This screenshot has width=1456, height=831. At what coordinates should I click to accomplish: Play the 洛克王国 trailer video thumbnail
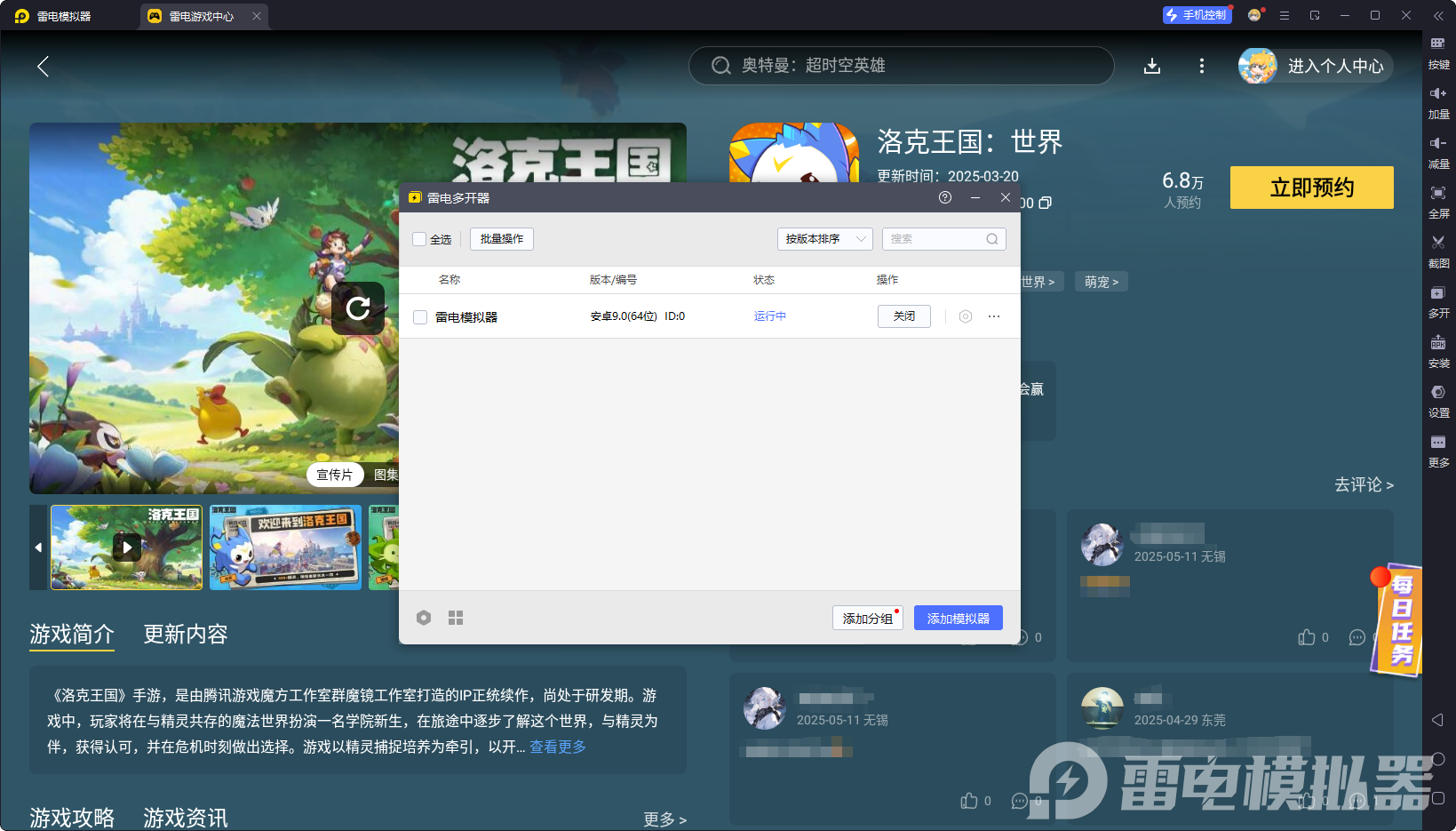(x=126, y=547)
